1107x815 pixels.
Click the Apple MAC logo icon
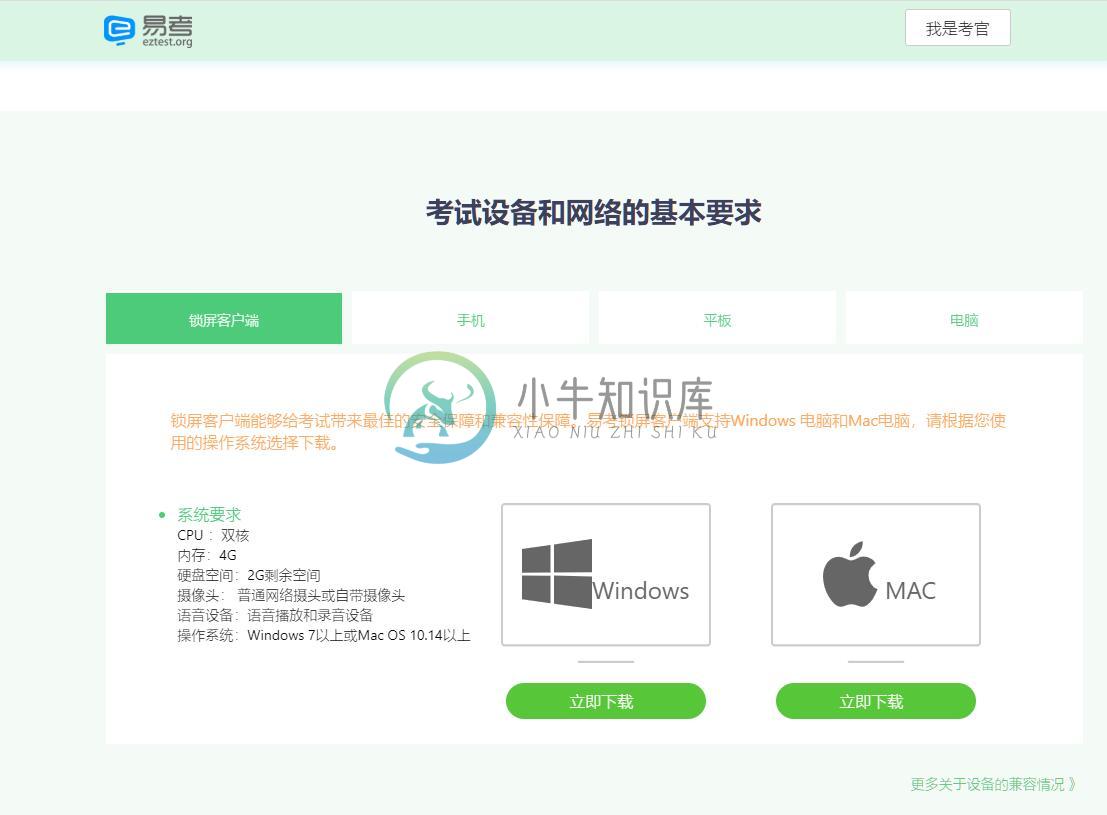[x=849, y=574]
